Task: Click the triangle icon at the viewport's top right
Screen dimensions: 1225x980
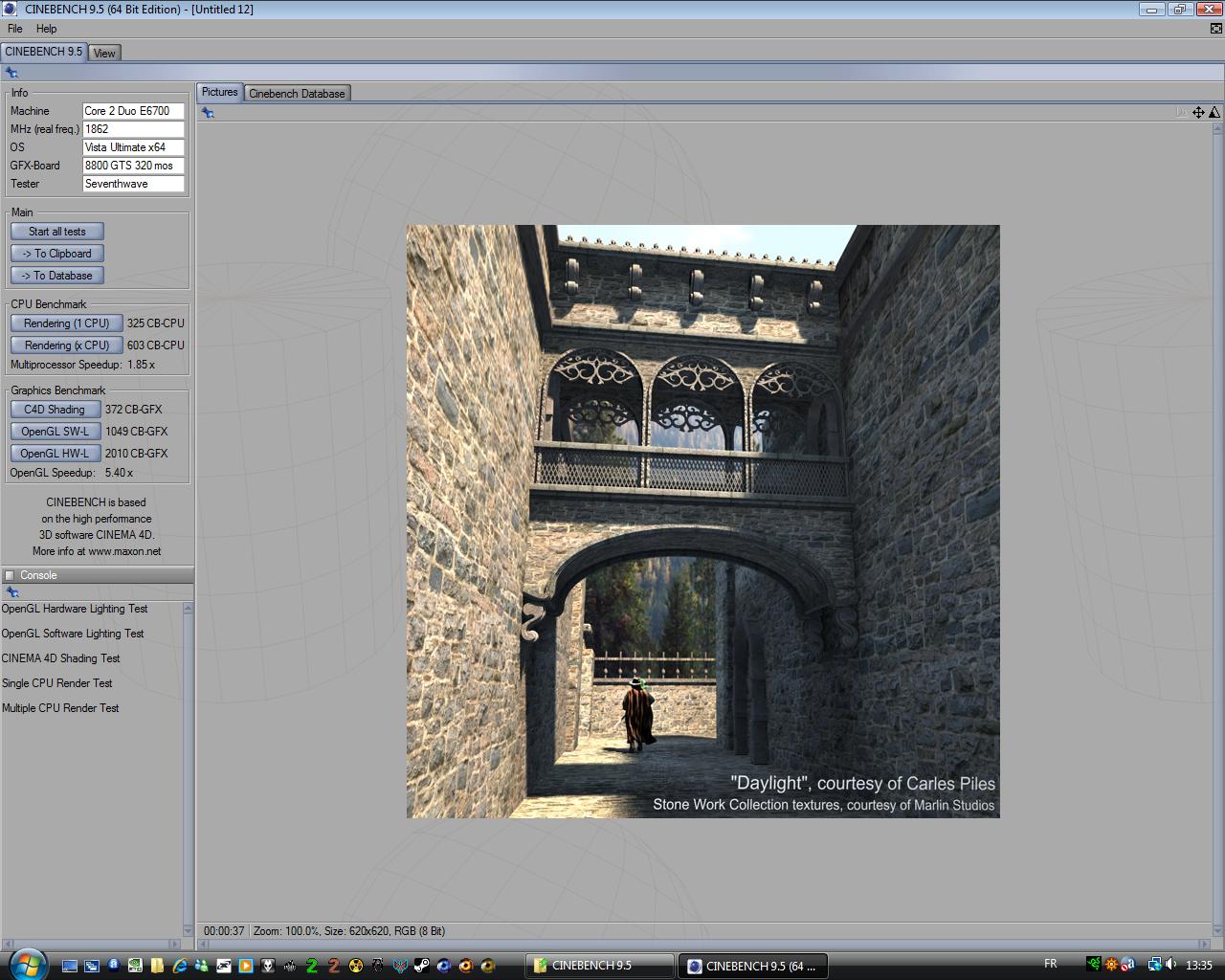Action: tap(1214, 112)
